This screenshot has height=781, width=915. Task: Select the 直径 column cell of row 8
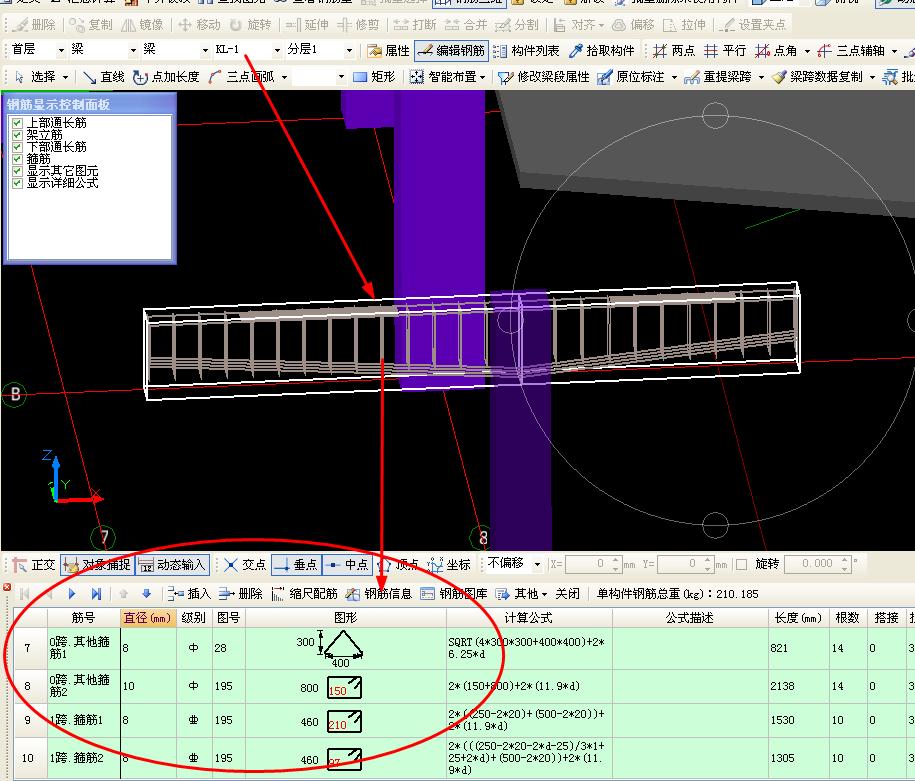[148, 686]
